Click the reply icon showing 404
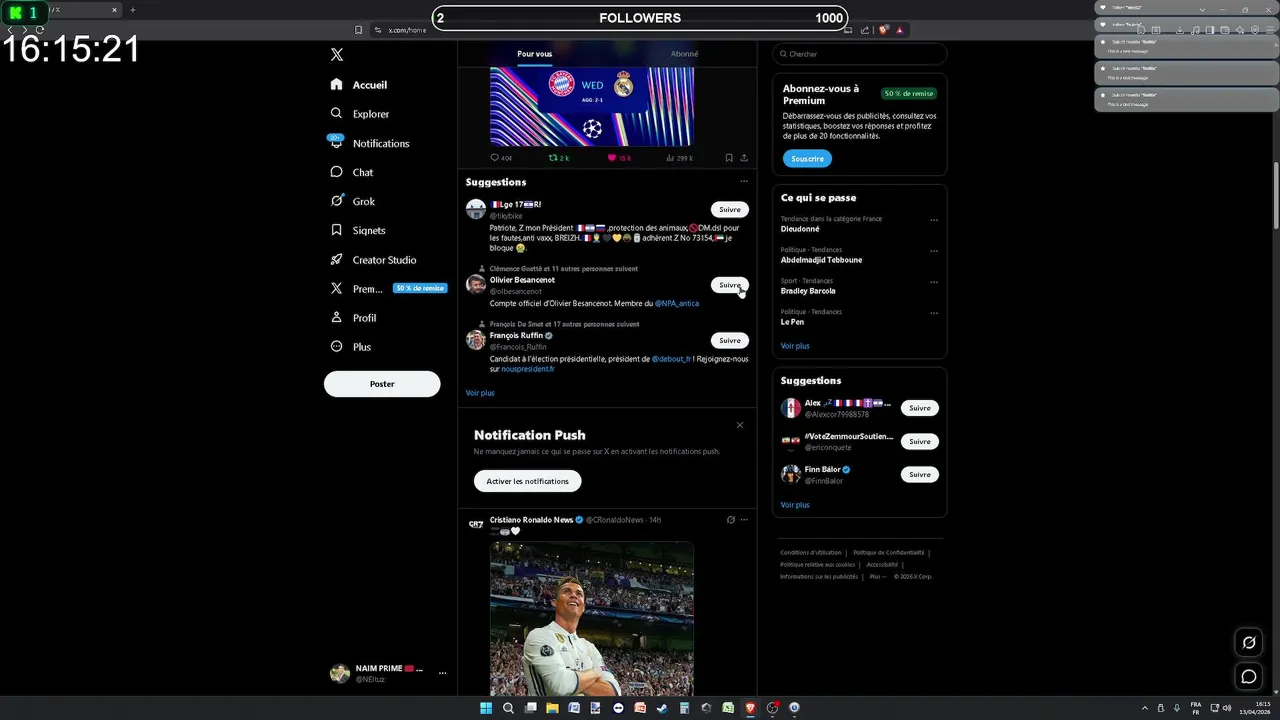 501,158
